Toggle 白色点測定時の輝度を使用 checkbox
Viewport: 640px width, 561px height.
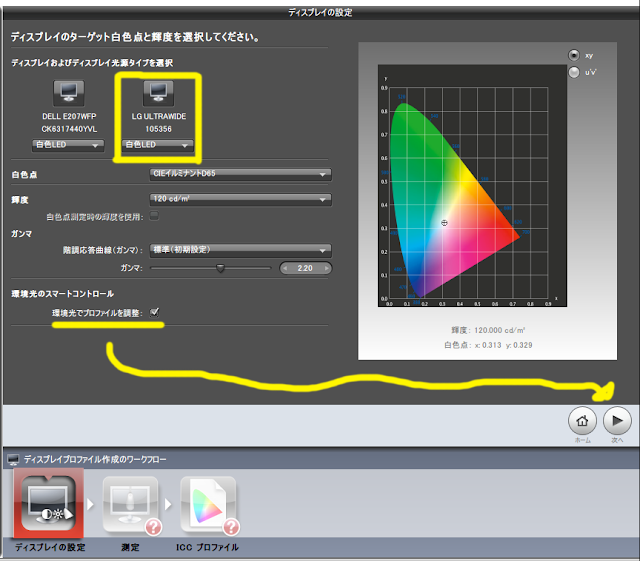(x=154, y=215)
